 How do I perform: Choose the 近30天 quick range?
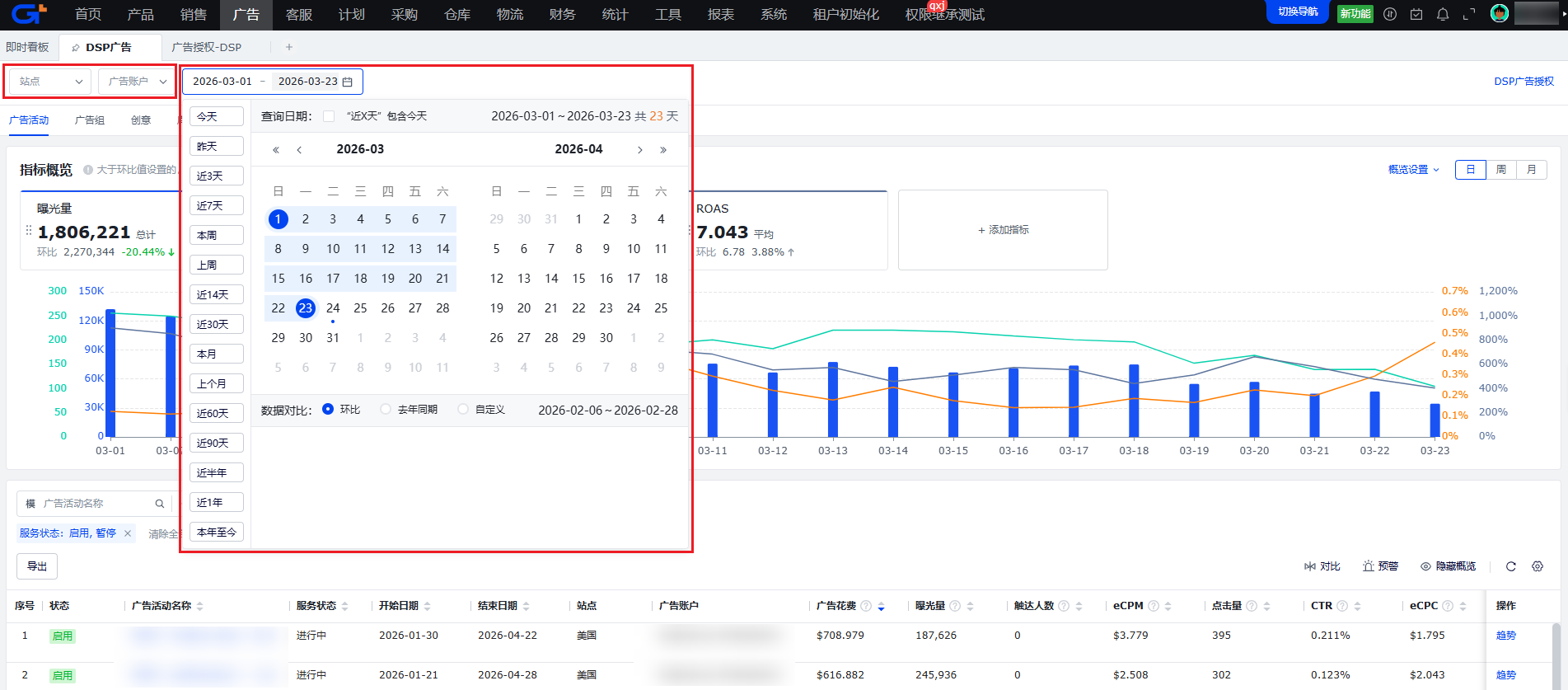tap(216, 325)
